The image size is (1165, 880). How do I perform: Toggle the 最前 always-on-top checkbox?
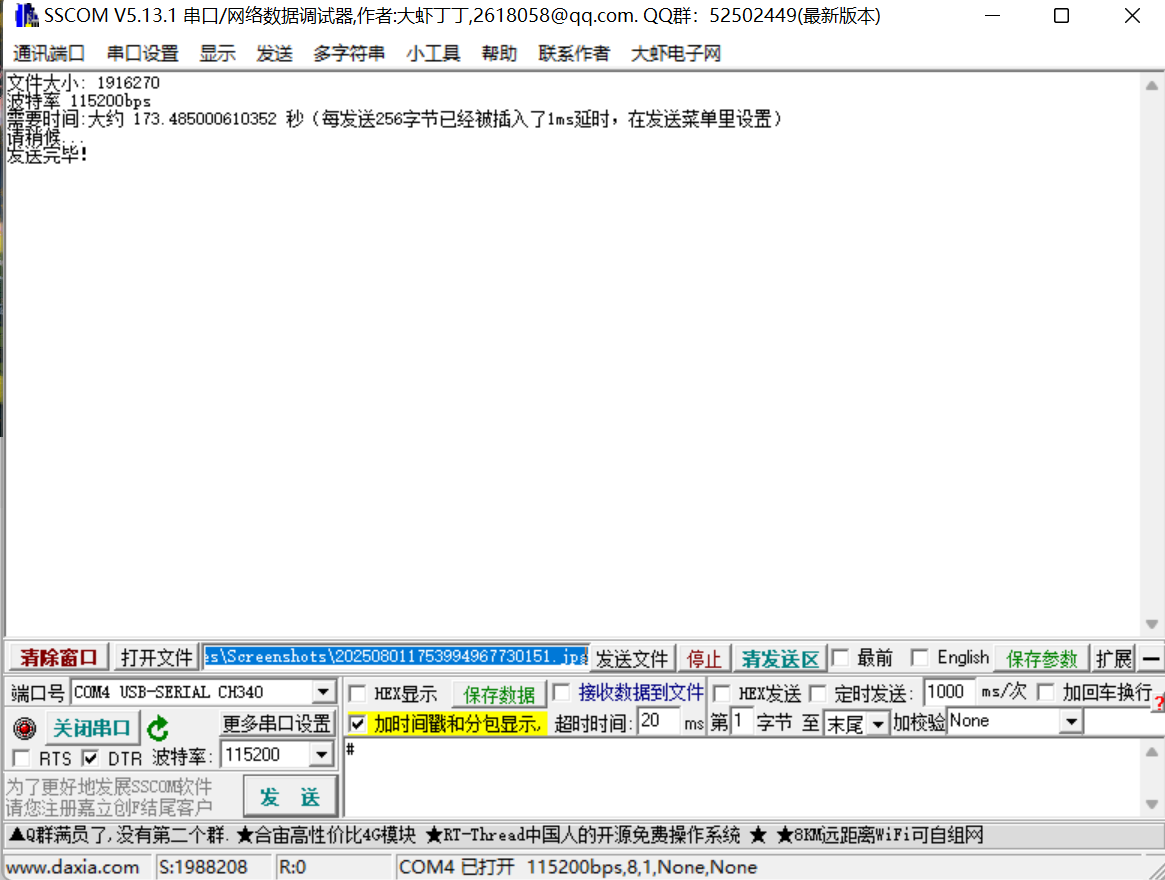pos(840,658)
